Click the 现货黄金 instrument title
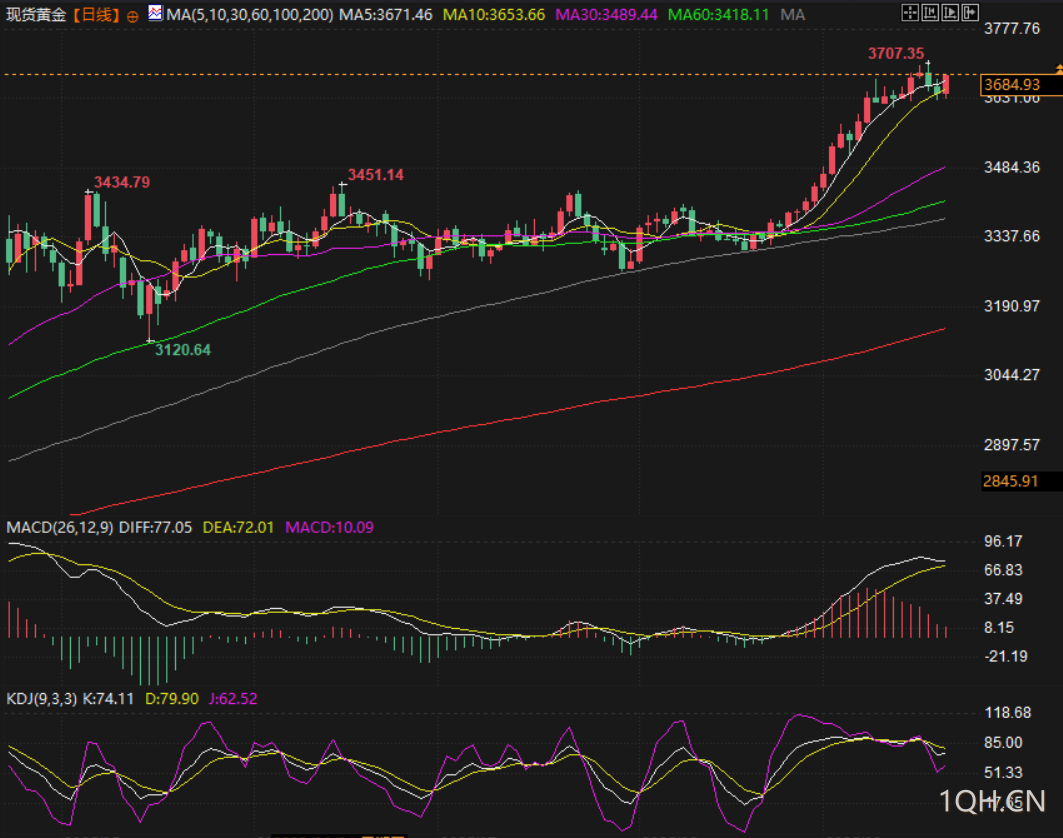 tap(36, 15)
